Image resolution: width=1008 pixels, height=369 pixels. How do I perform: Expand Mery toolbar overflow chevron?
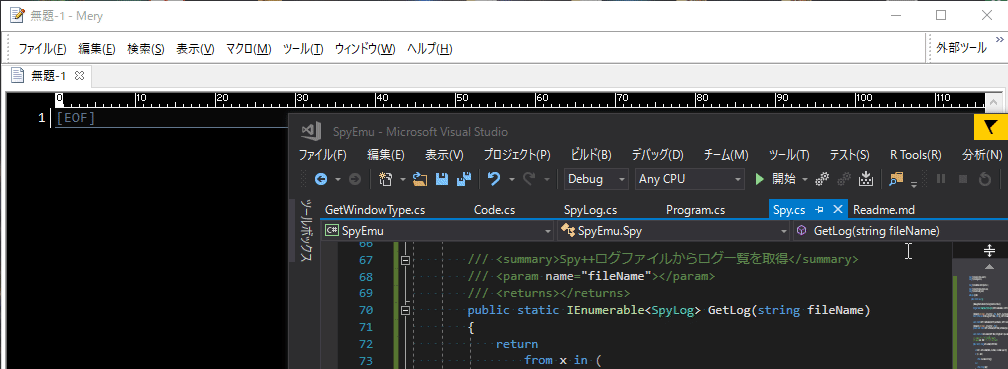pos(999,39)
